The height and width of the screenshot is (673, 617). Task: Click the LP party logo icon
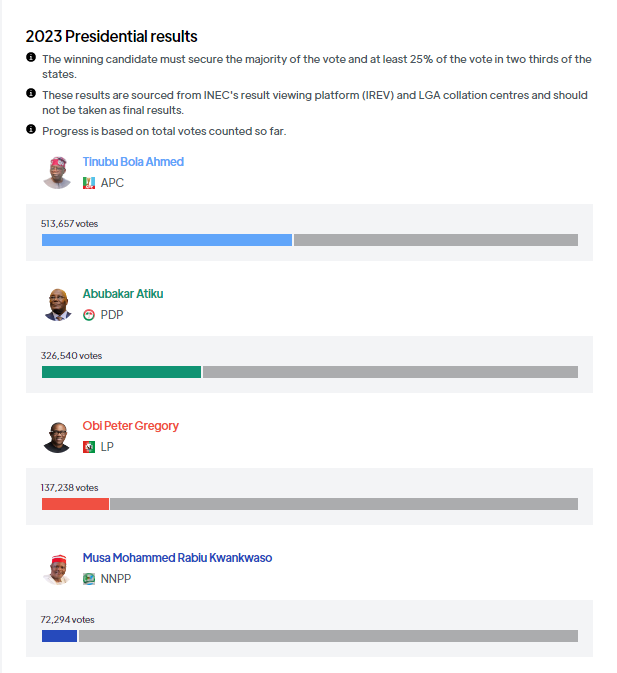coord(89,447)
